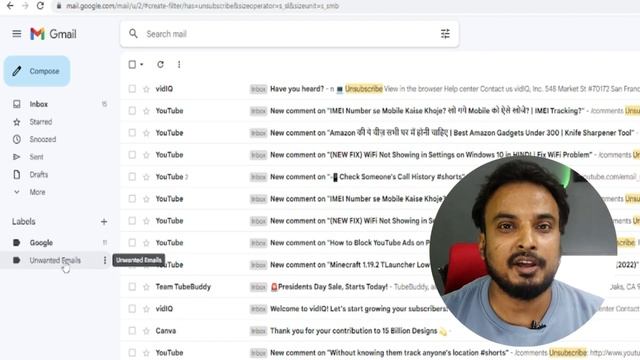Click the sender name 'Team TubeBuddy'
Viewport: 640px width, 360px height.
183,287
